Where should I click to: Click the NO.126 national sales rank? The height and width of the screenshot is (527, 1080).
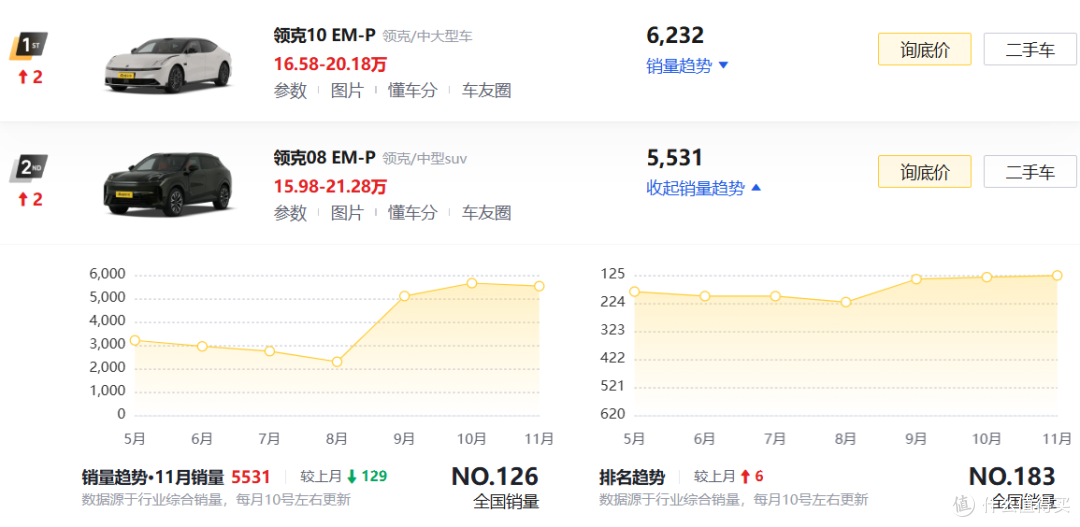(x=495, y=476)
